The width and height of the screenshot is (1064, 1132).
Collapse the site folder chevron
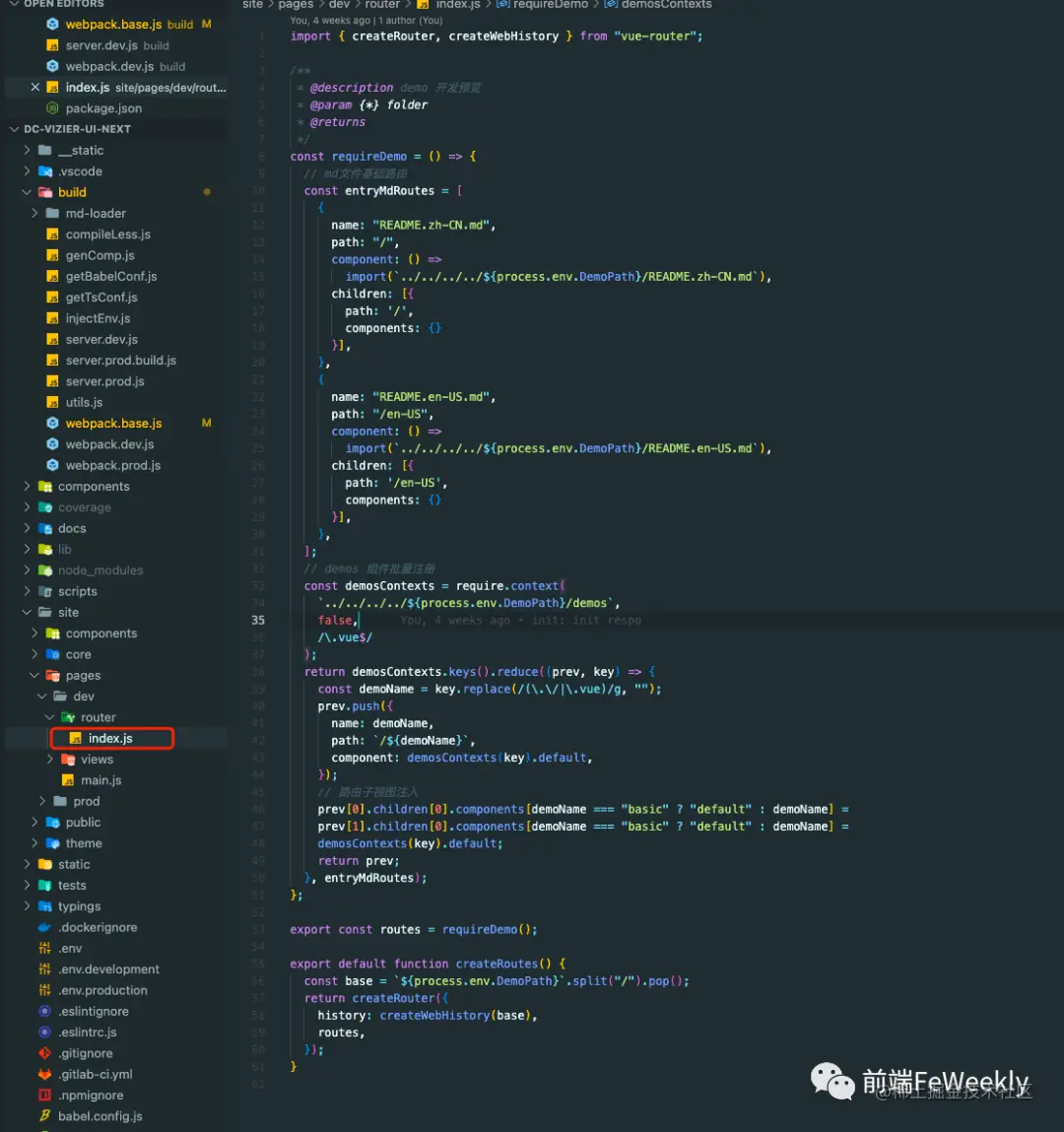click(27, 612)
